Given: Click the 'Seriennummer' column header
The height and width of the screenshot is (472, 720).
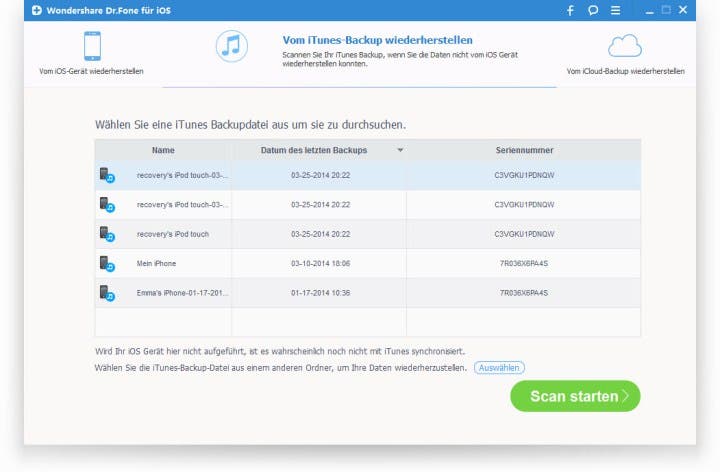Looking at the screenshot, I should (x=524, y=150).
